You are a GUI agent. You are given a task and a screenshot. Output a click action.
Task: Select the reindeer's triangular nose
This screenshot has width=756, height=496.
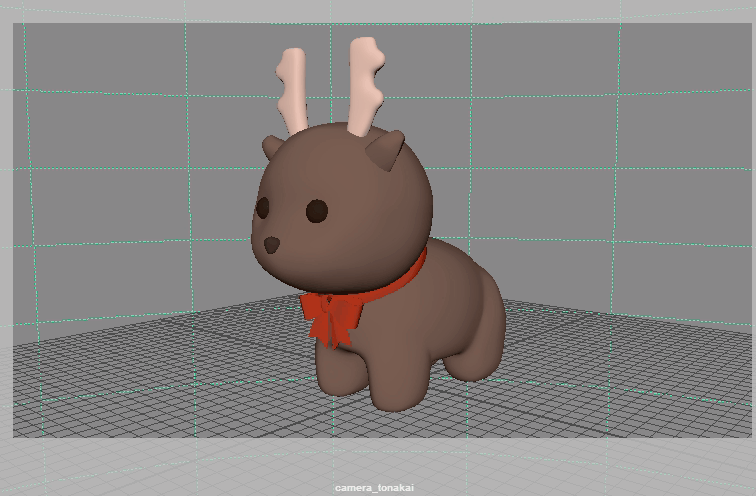coord(272,244)
